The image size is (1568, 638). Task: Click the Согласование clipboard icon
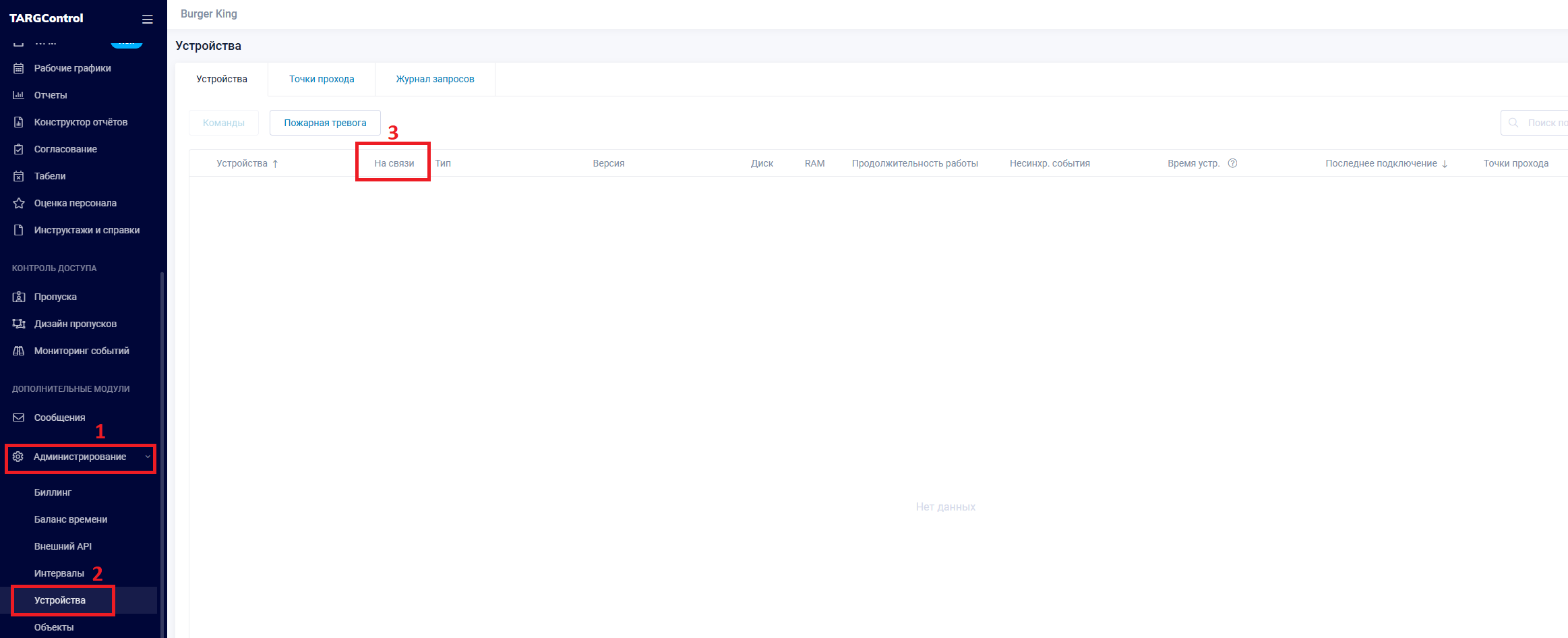pos(19,149)
